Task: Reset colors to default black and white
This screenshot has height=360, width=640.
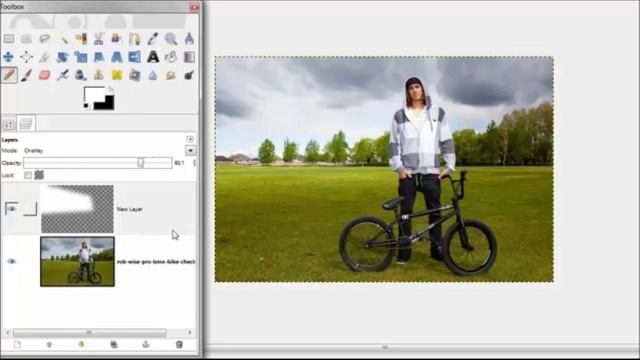Action: (87, 106)
